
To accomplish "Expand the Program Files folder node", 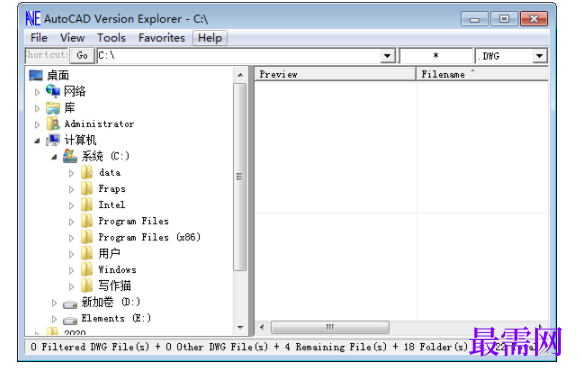I will [72, 222].
